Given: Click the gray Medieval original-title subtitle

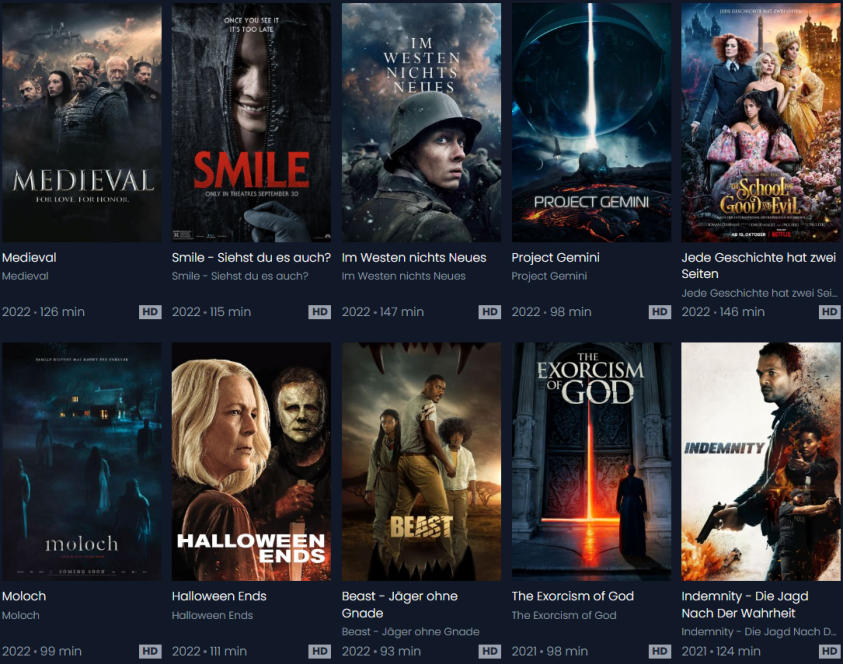Looking at the screenshot, I should click(25, 276).
